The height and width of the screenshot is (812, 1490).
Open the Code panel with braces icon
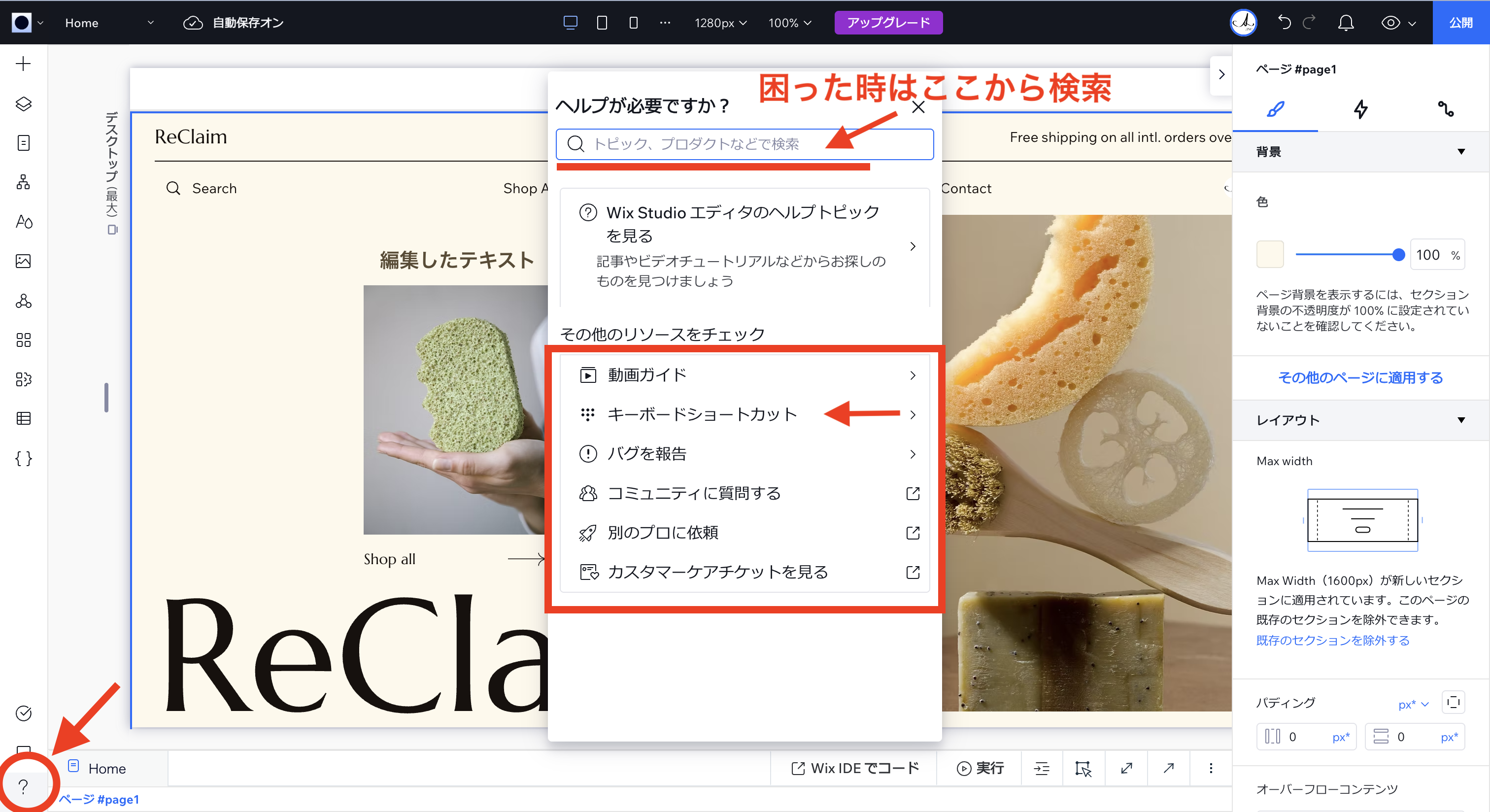24,459
